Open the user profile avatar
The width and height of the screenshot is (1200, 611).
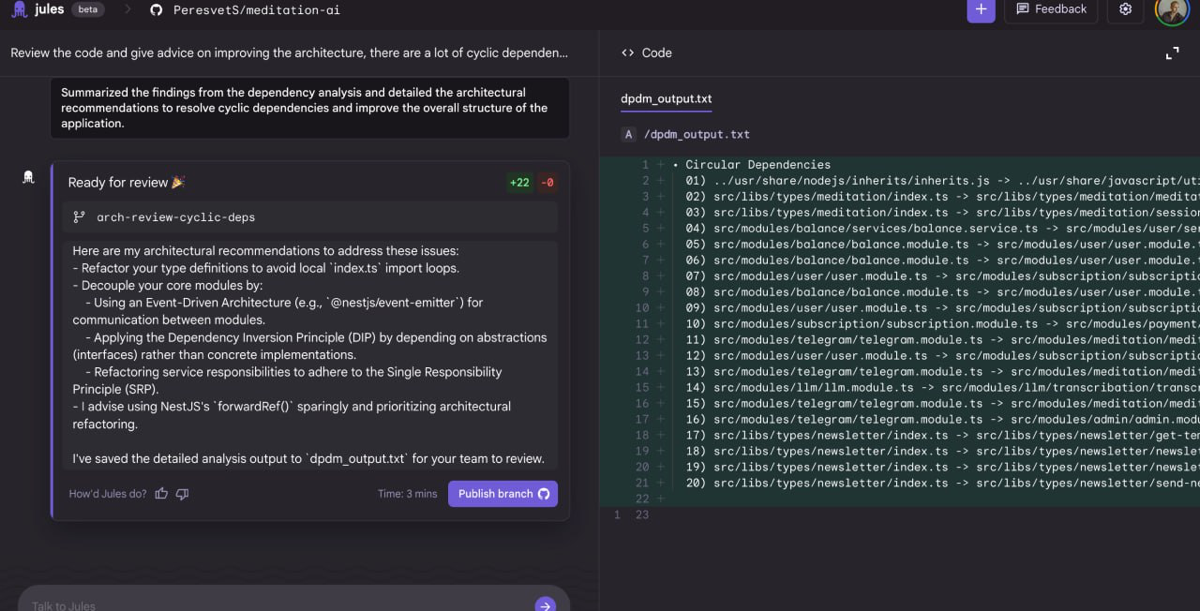(1172, 10)
